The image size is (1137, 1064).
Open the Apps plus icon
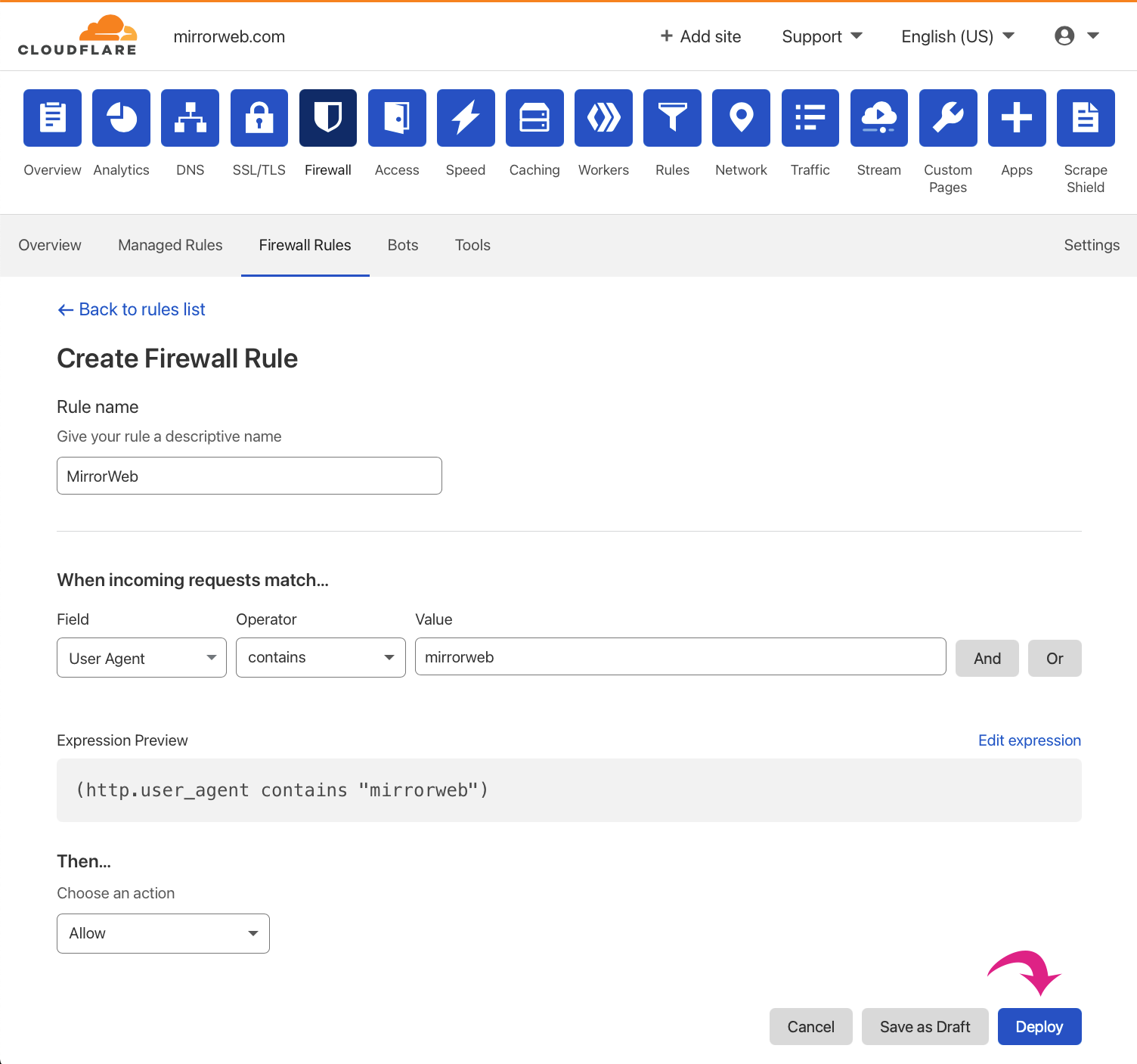click(x=1017, y=118)
